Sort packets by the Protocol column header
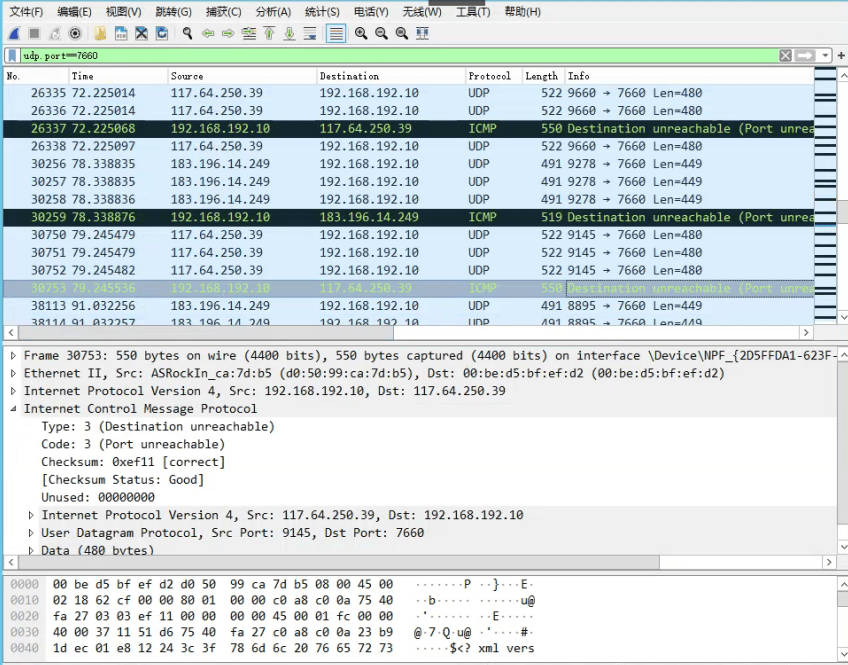This screenshot has width=848, height=665. tap(492, 76)
